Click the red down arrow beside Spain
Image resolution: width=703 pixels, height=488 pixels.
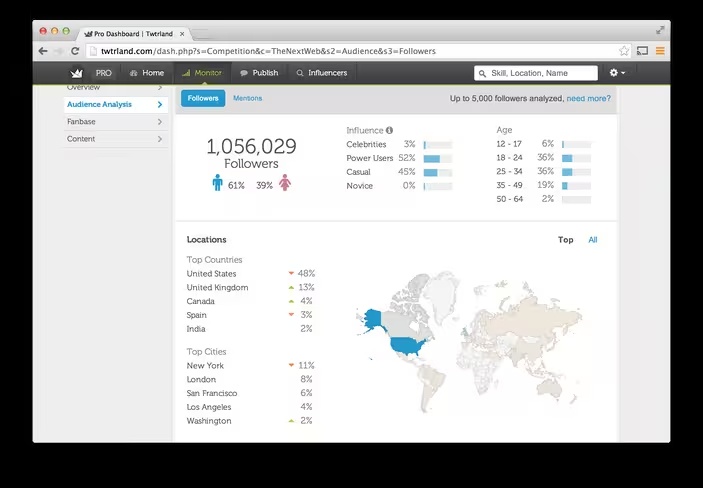pos(291,314)
